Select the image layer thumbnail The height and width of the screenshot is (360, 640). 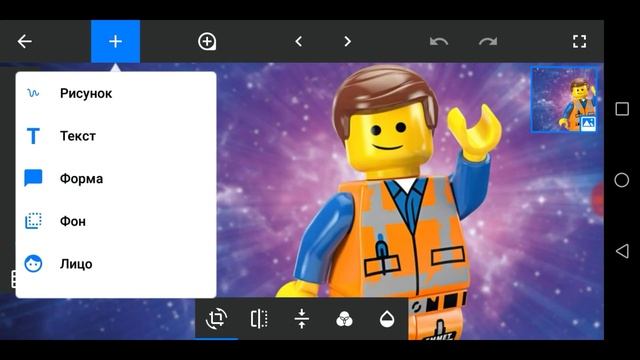click(564, 99)
